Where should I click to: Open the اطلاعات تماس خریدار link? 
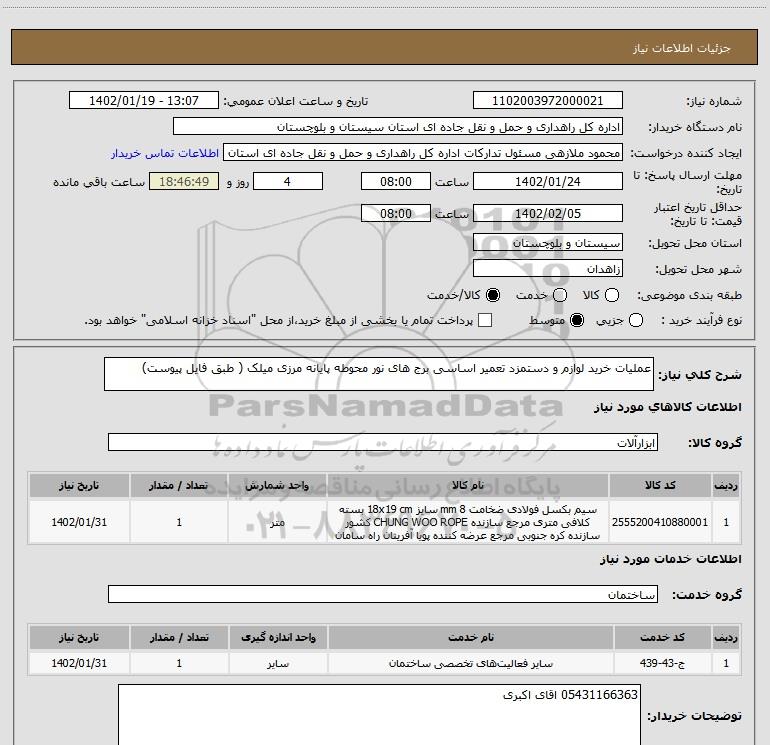165,153
